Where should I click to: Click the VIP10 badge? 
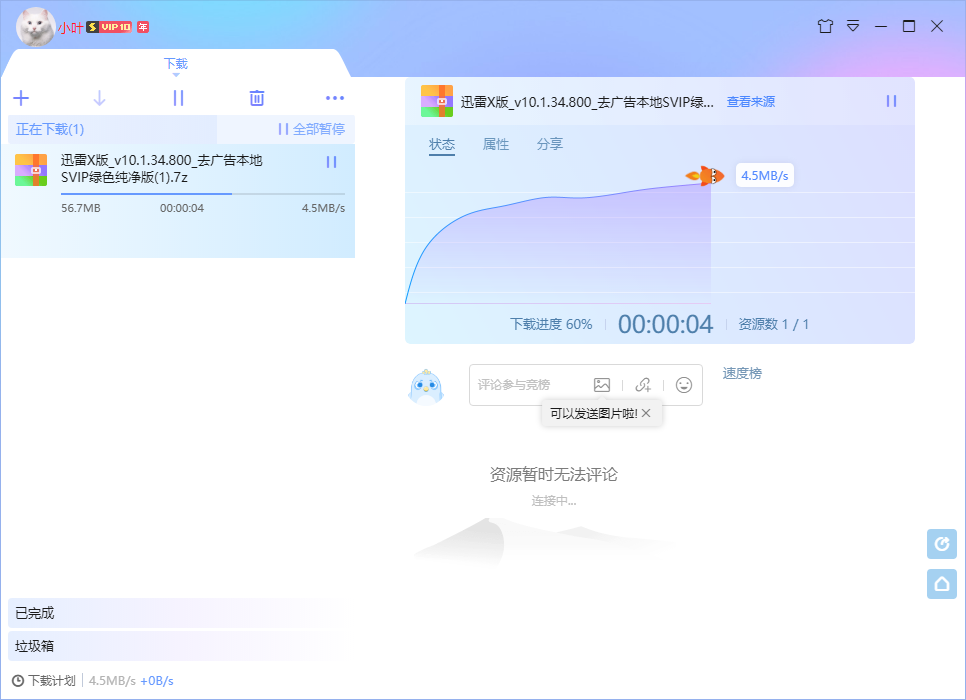(x=109, y=27)
